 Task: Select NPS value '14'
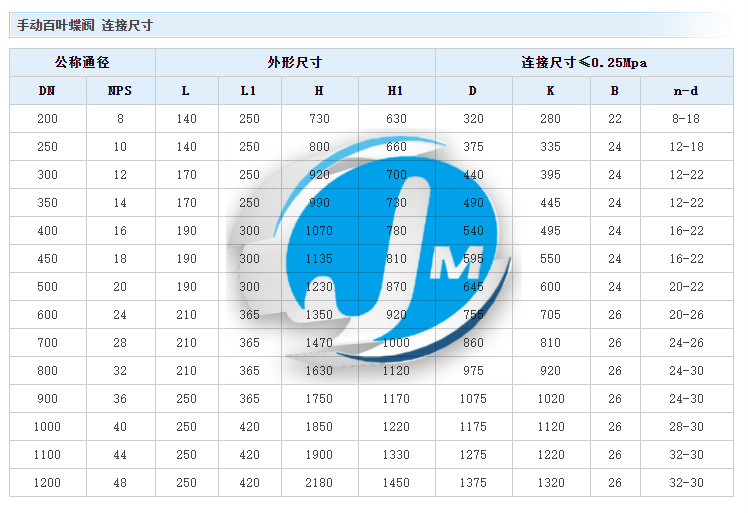pyautogui.click(x=120, y=203)
